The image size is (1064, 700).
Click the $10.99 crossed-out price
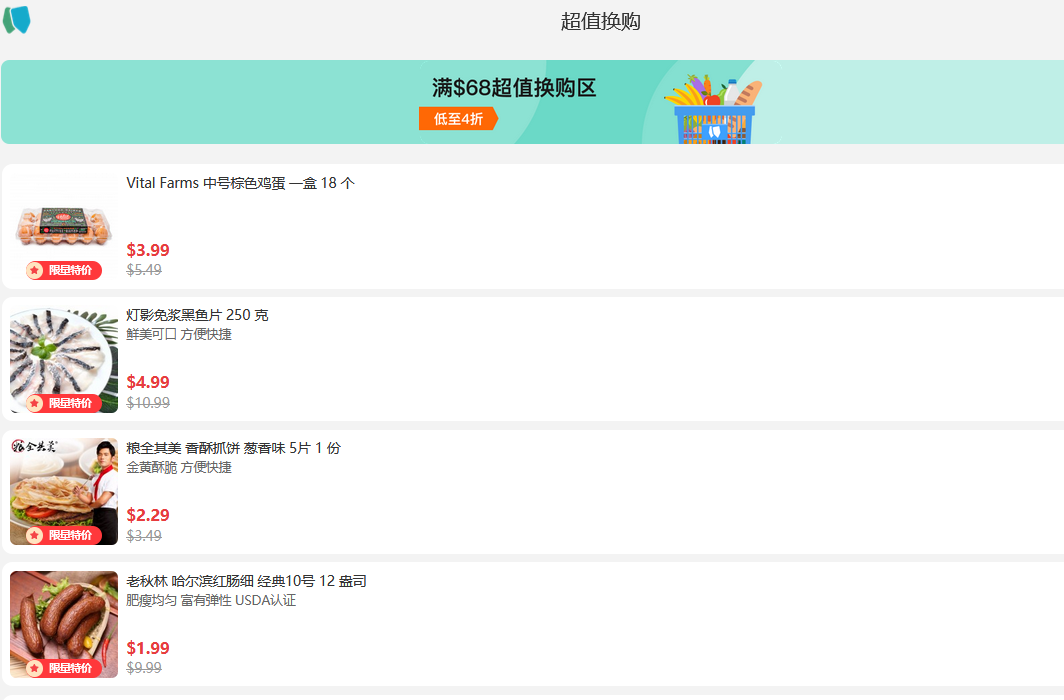tap(148, 403)
